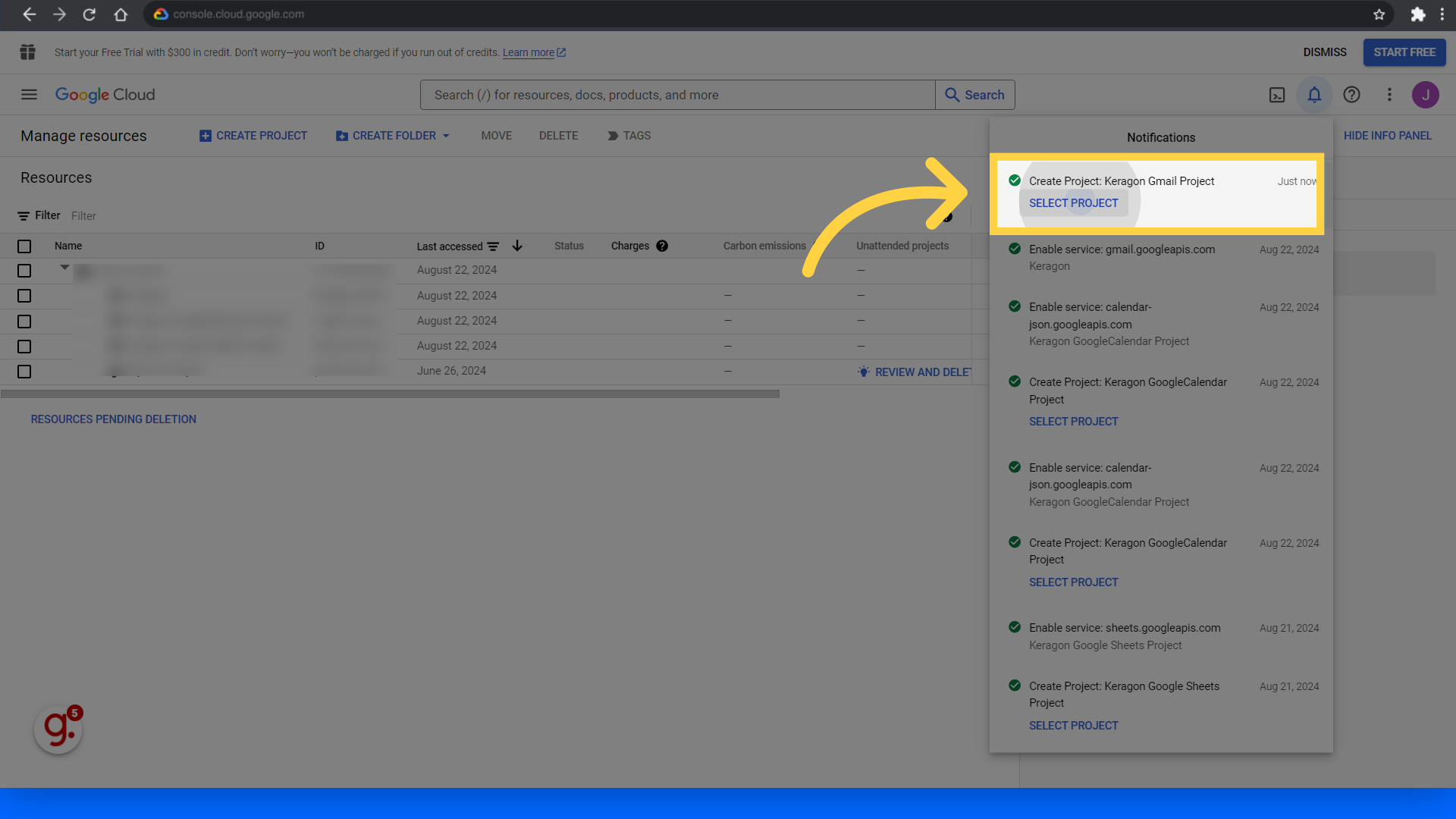Activate Cloud Shell terminal icon
The height and width of the screenshot is (819, 1456).
click(x=1277, y=95)
